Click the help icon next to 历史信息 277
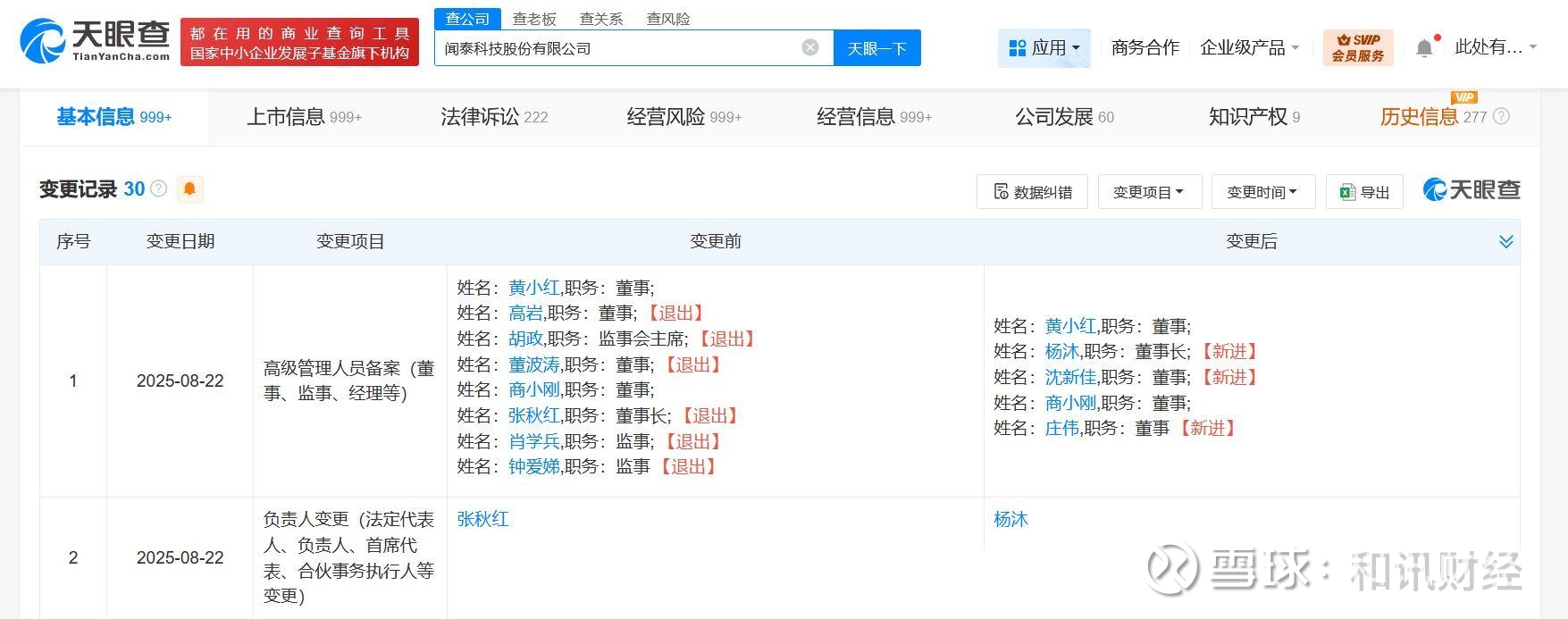 1501,117
